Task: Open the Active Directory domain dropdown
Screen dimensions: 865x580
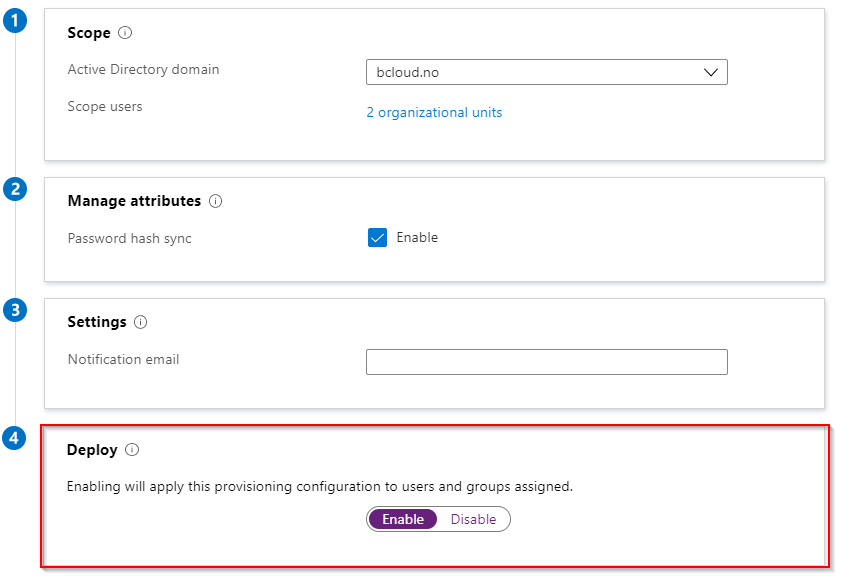Action: (546, 73)
